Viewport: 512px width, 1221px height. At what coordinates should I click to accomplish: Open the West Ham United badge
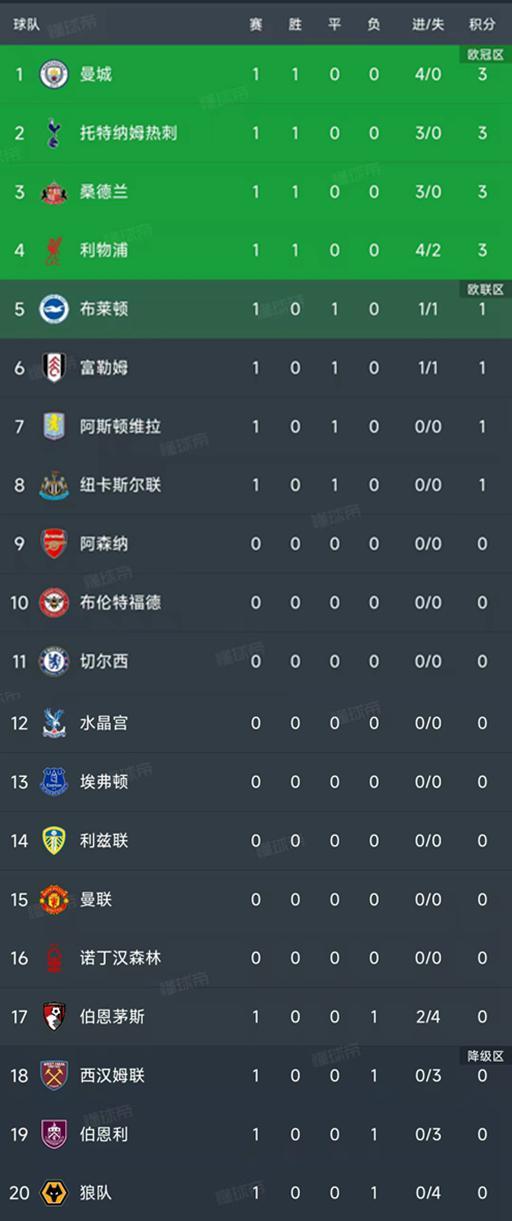click(53, 1075)
